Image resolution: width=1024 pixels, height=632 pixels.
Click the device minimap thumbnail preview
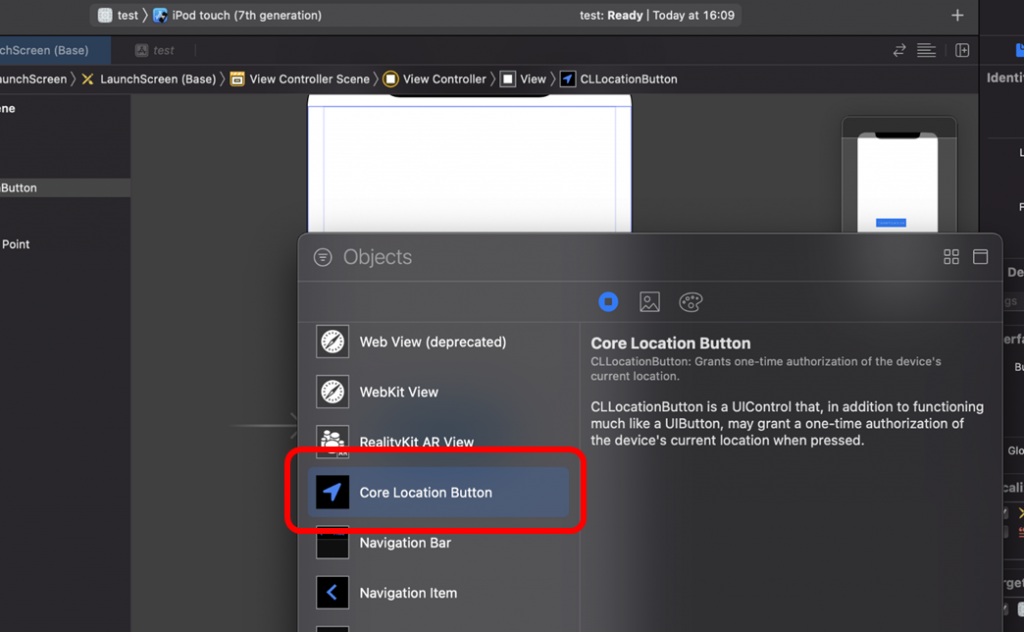[899, 175]
